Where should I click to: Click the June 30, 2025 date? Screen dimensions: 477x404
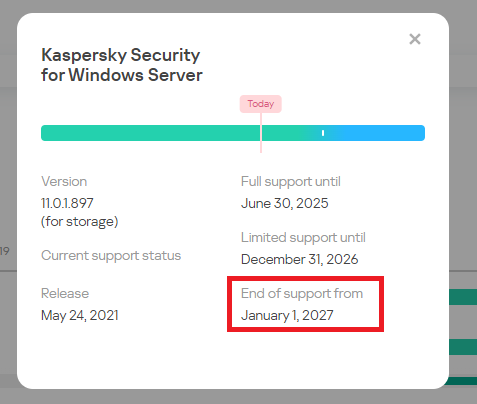[285, 203]
